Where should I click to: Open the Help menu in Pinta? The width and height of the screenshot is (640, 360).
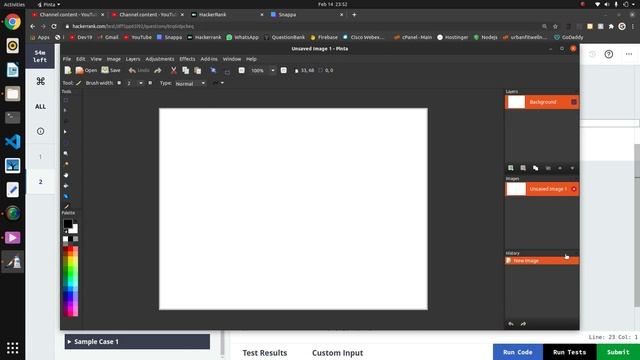(251, 59)
